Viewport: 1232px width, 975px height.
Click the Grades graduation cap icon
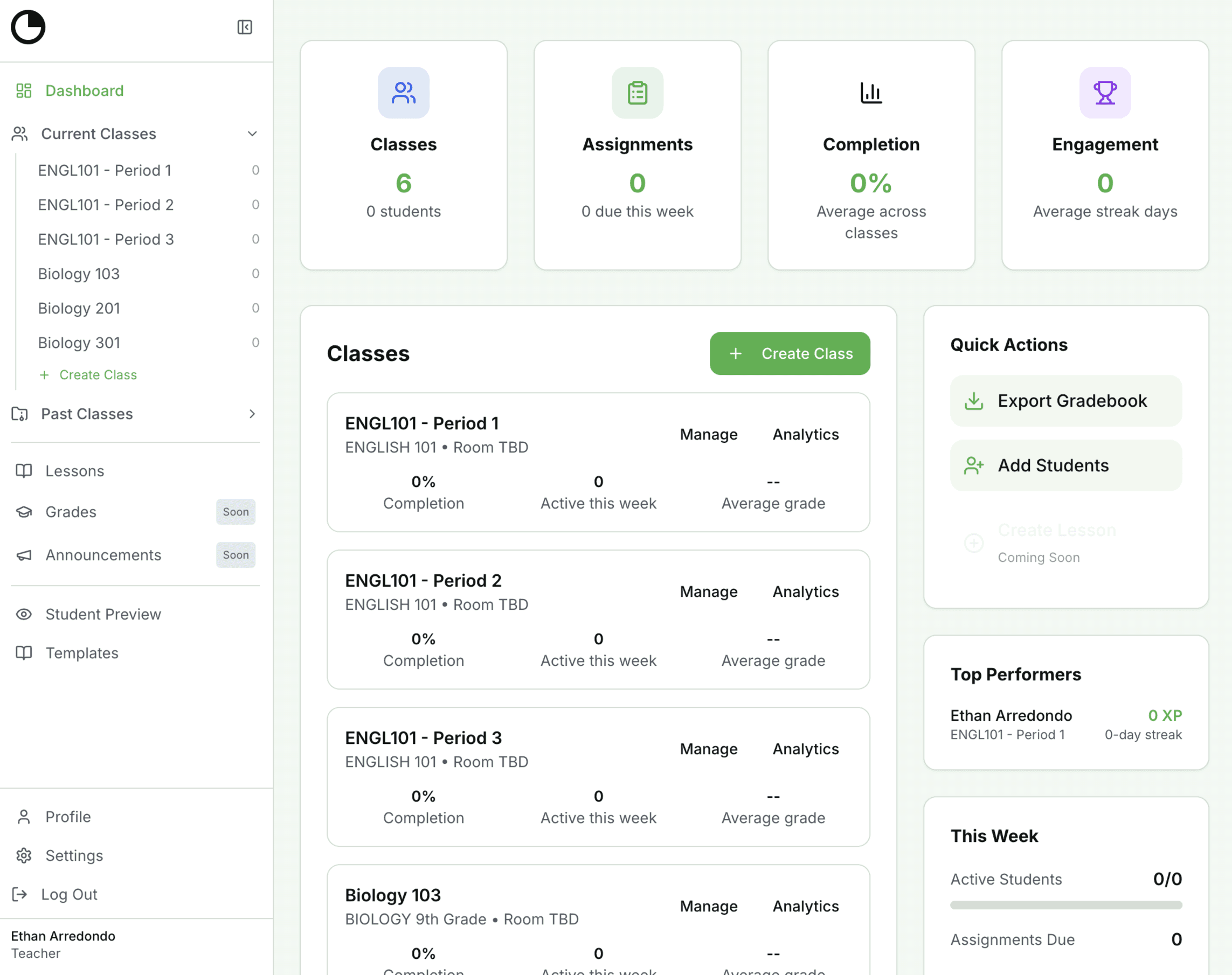[23, 512]
